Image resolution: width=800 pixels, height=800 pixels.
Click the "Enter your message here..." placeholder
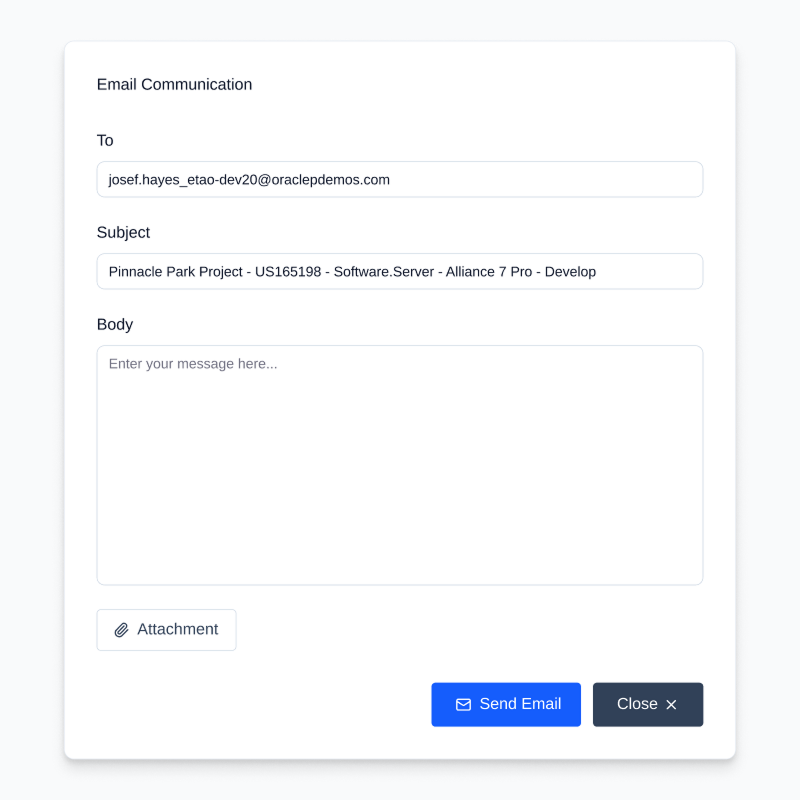tap(193, 364)
